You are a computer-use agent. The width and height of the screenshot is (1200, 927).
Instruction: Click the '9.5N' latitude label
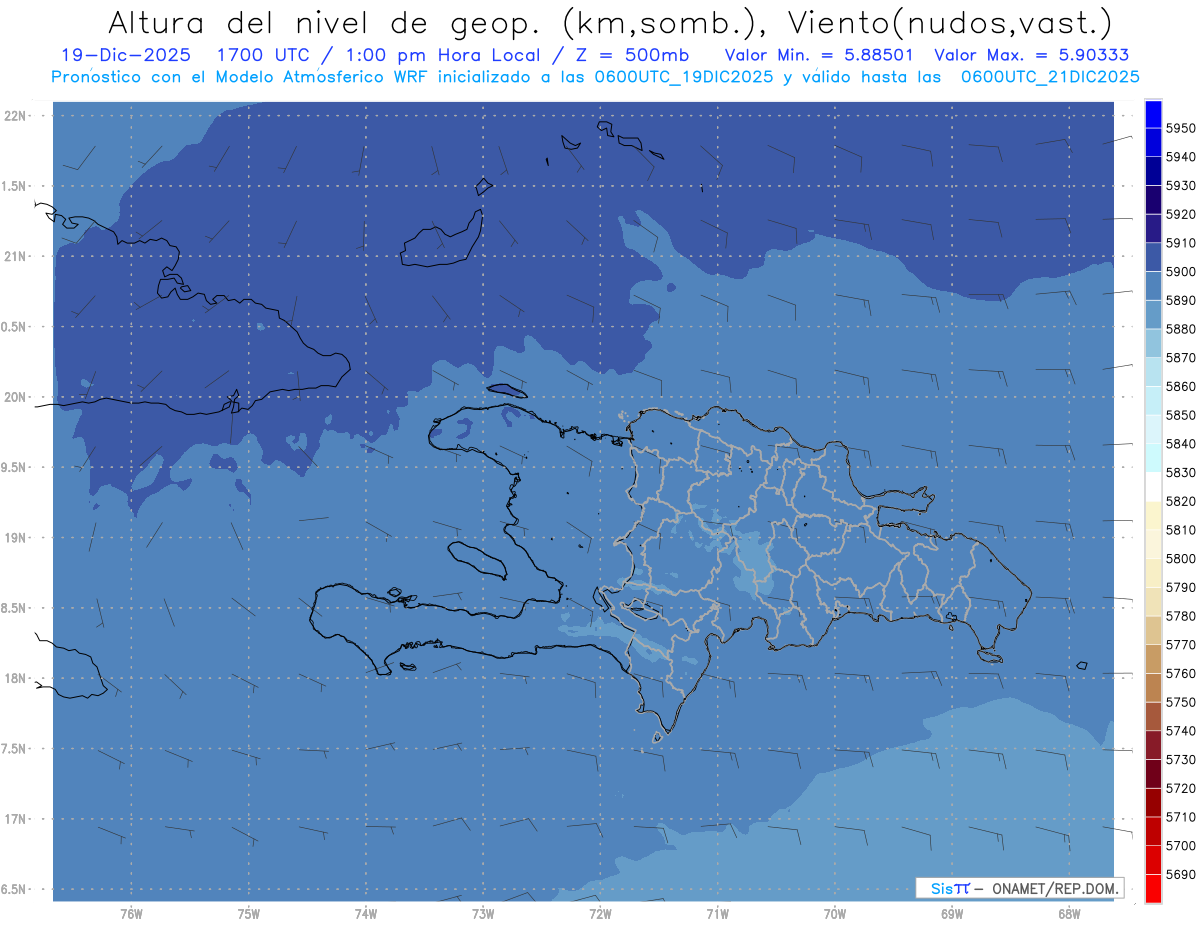(15, 468)
